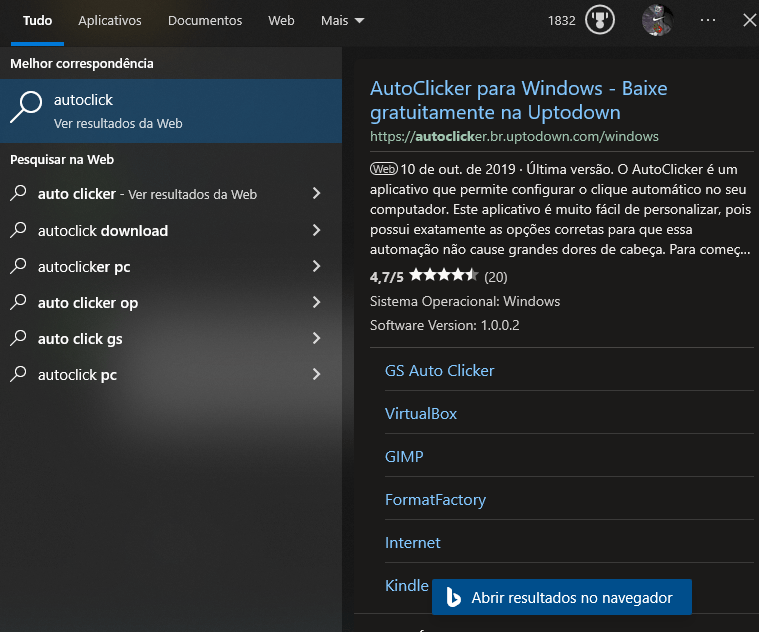Select the autoclick best match result
Screen dimensions: 759x632
(171, 111)
